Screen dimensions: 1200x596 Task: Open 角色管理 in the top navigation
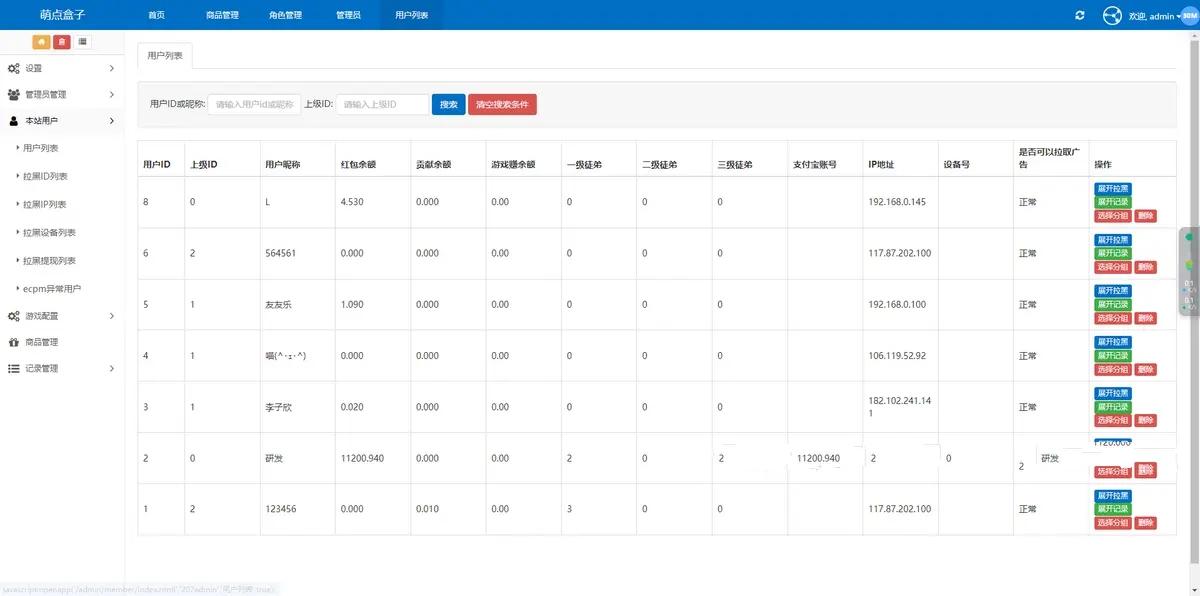click(285, 15)
